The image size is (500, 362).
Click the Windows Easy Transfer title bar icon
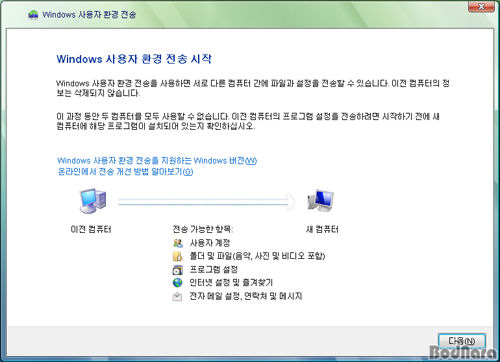pos(33,15)
